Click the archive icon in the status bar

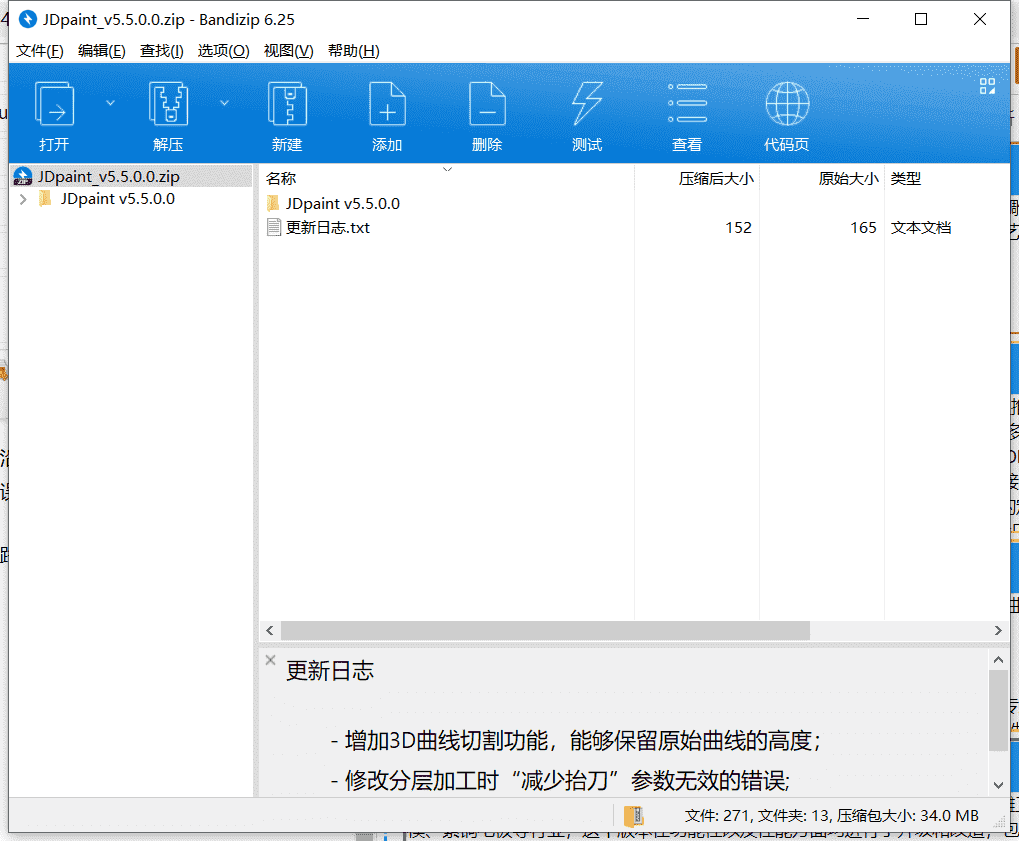(x=634, y=816)
